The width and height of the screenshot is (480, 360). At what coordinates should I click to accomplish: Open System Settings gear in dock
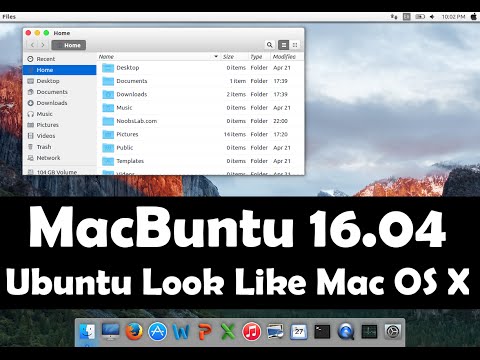[393, 332]
